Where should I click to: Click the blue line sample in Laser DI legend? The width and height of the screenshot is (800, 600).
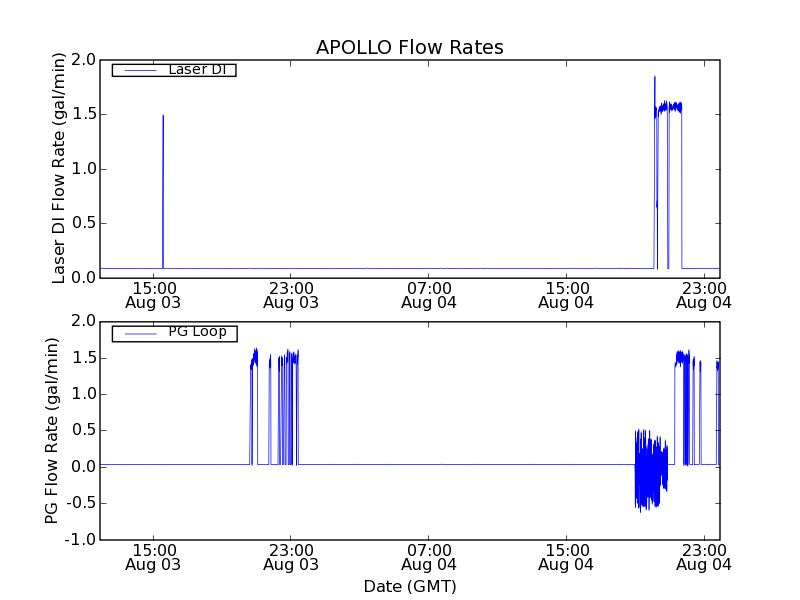coord(141,70)
